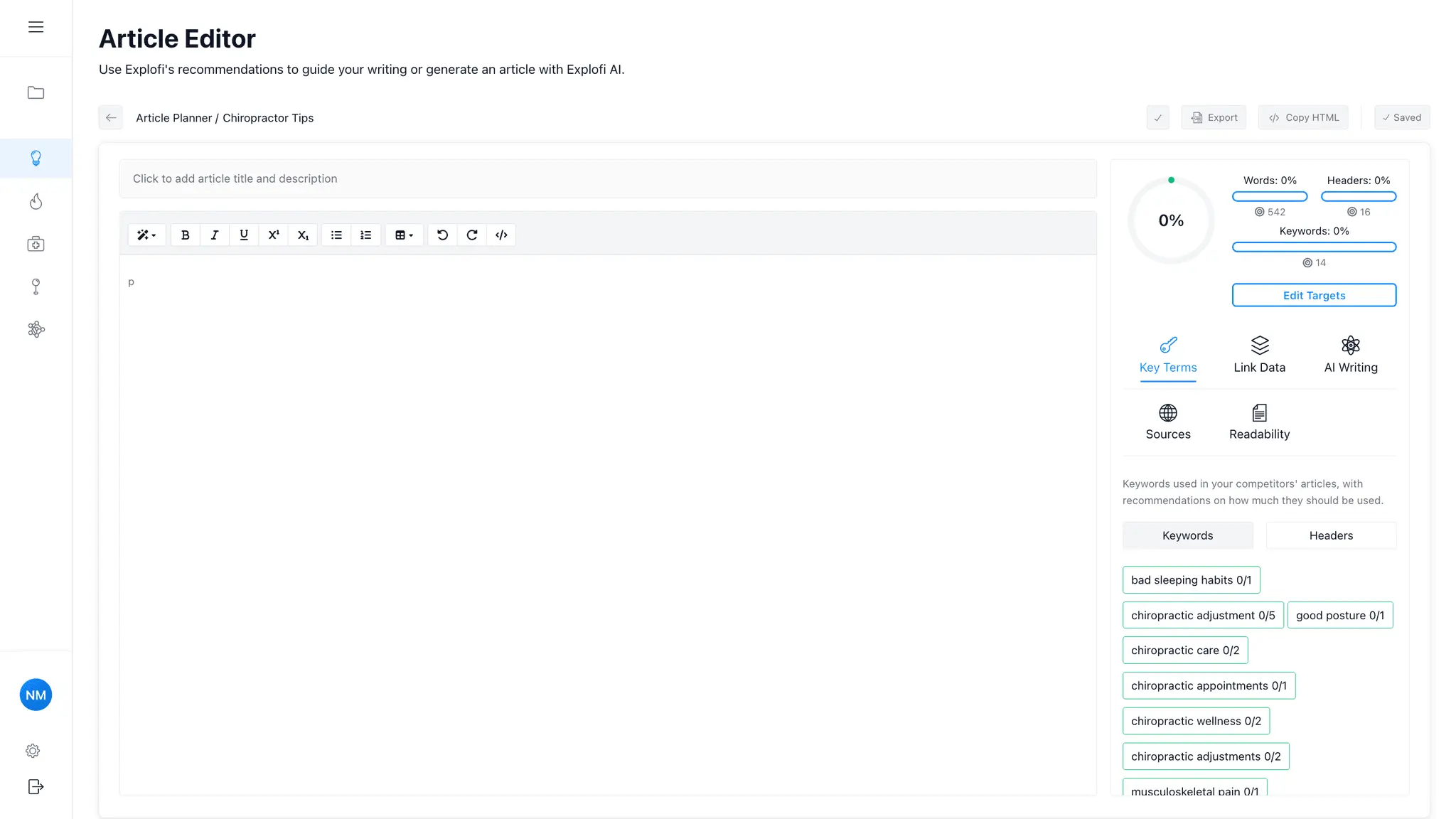Image resolution: width=1456 pixels, height=819 pixels.
Task: Insert a numbered list
Action: 365,235
